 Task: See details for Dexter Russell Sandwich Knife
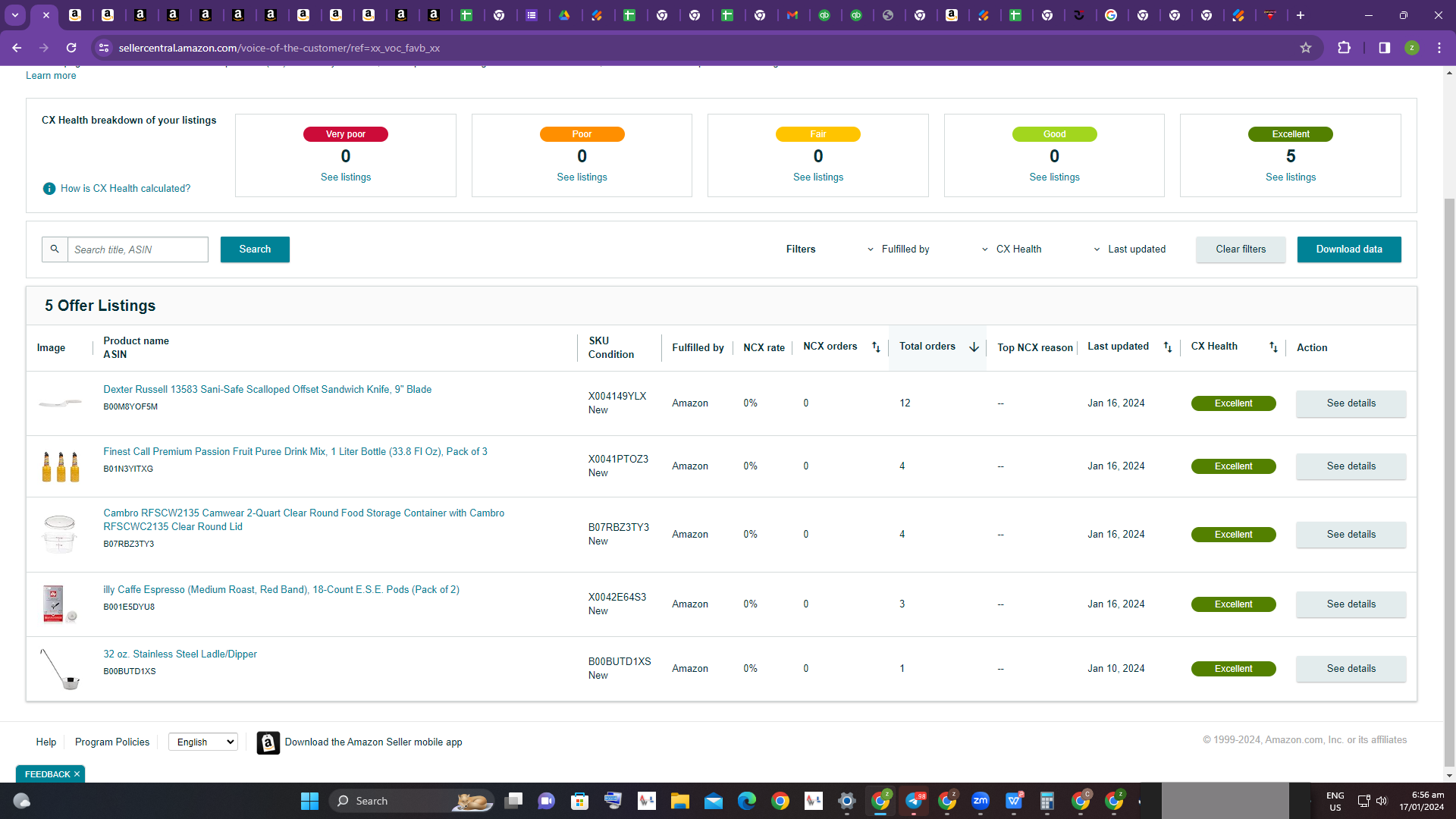click(x=1351, y=403)
